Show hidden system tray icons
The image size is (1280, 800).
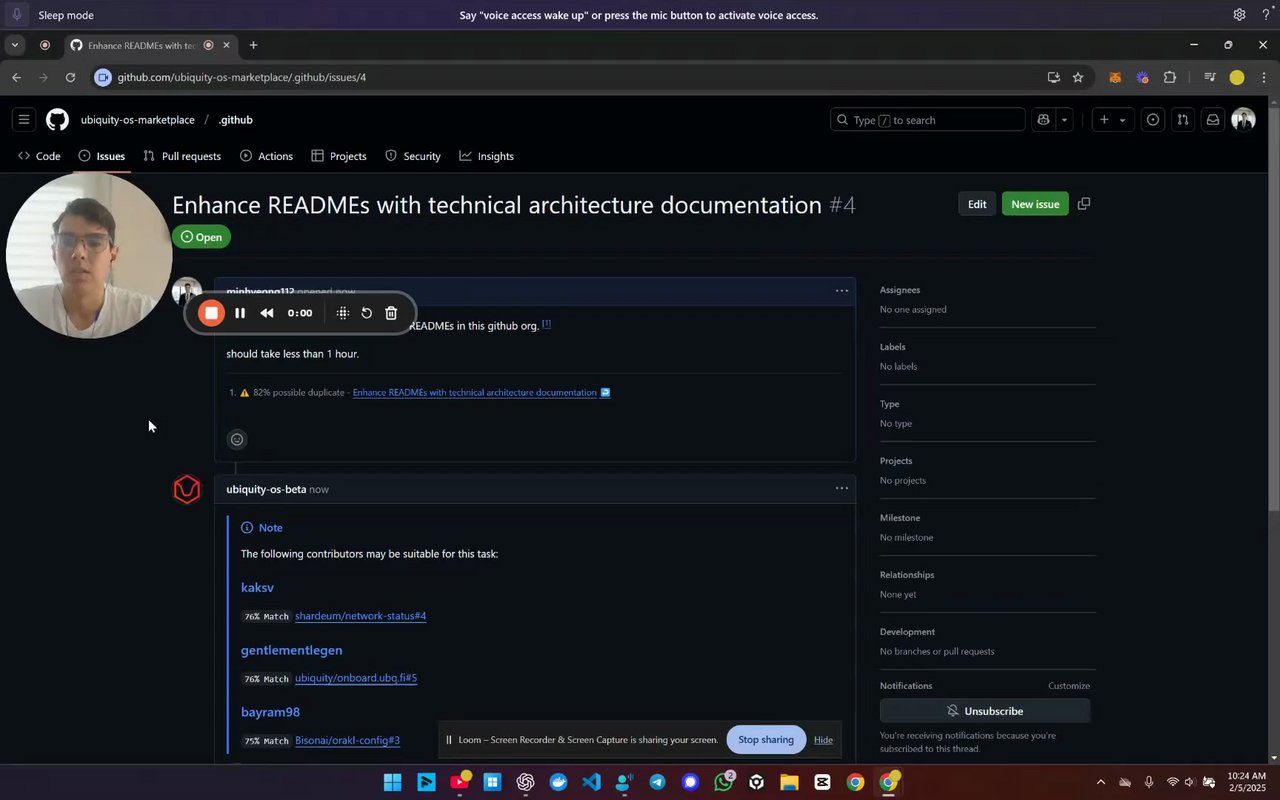tap(1101, 782)
